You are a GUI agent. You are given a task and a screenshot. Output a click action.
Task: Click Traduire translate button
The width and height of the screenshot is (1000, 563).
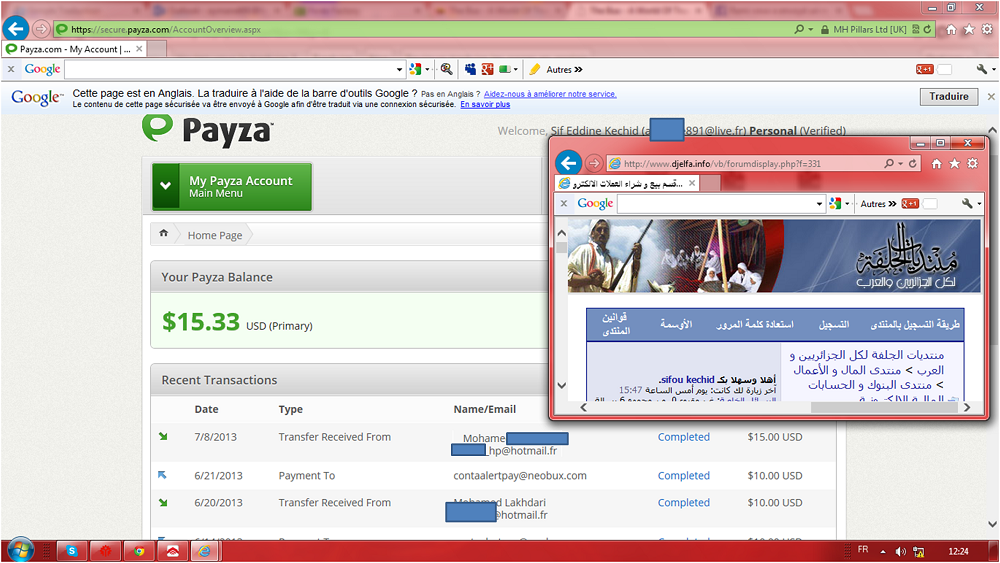click(x=948, y=96)
